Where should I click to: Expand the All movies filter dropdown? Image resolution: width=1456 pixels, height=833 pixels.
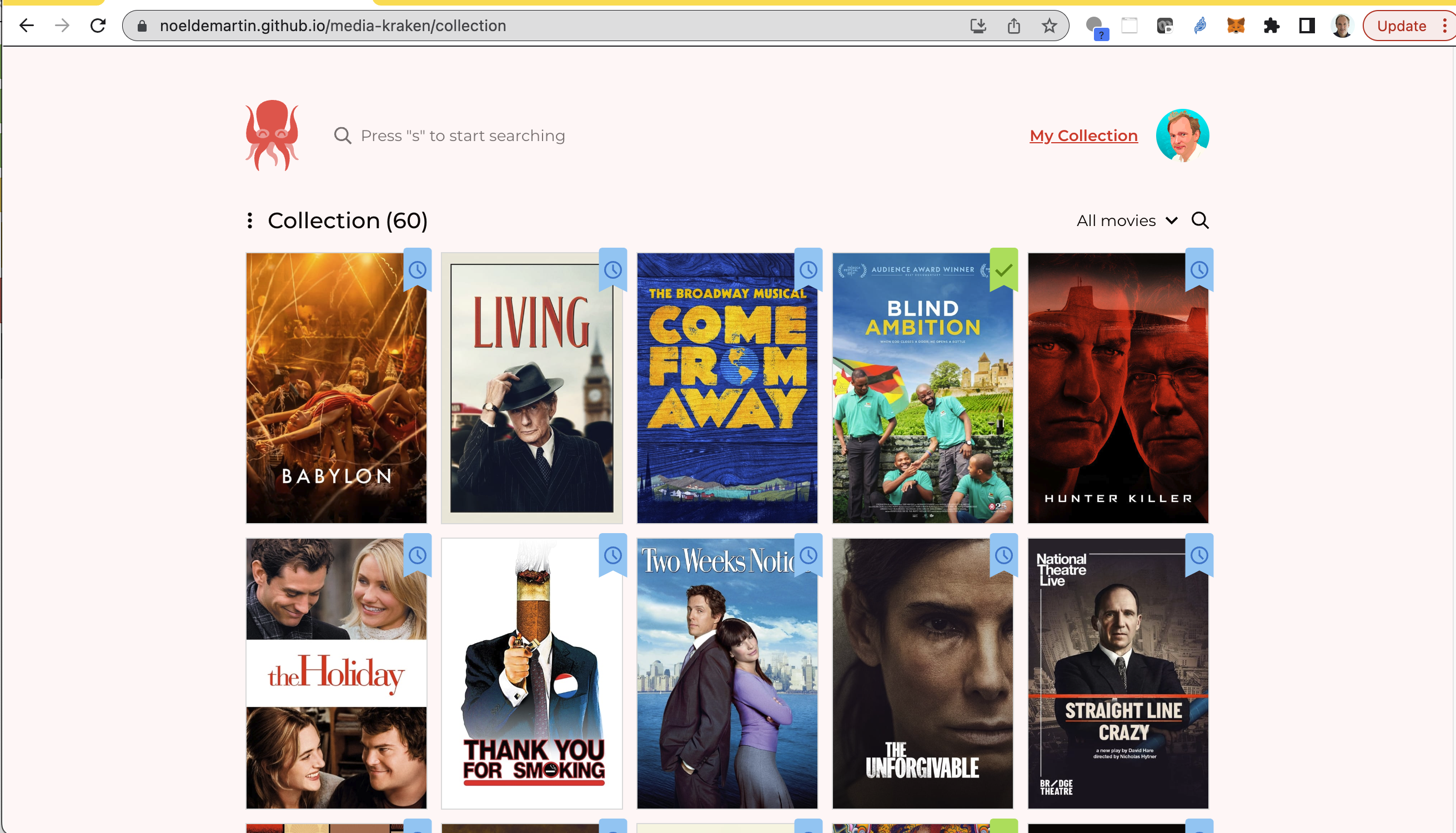pos(1126,220)
